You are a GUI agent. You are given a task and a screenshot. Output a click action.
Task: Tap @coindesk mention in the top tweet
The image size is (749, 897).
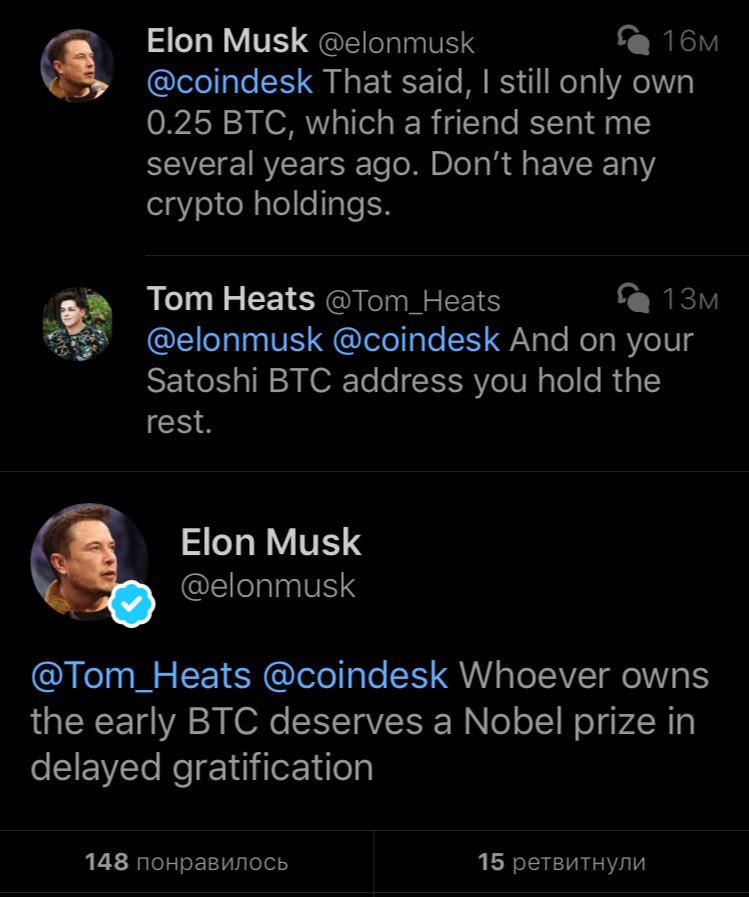[229, 82]
